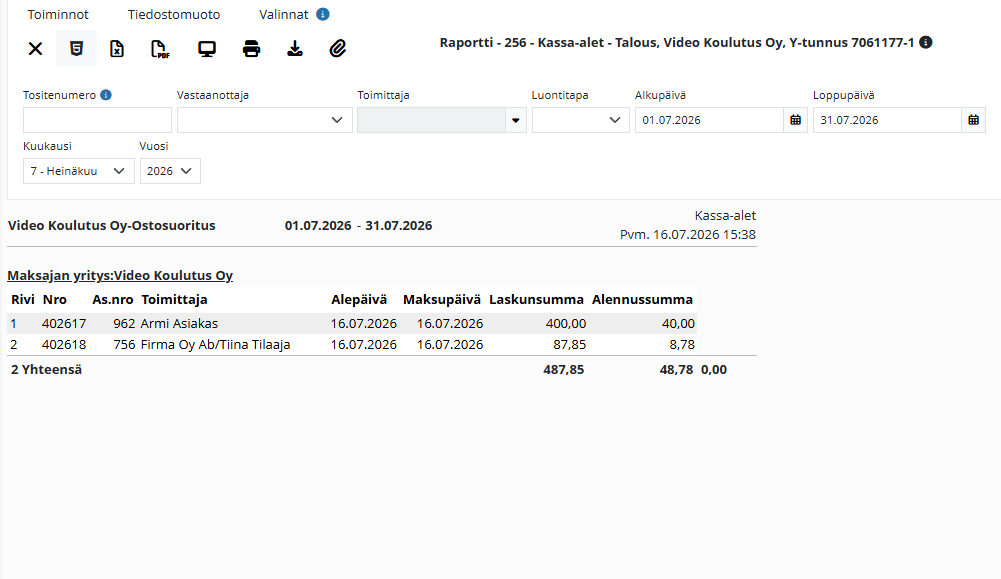Click the Rivi column header
The height and width of the screenshot is (579, 1001).
pyautogui.click(x=23, y=299)
